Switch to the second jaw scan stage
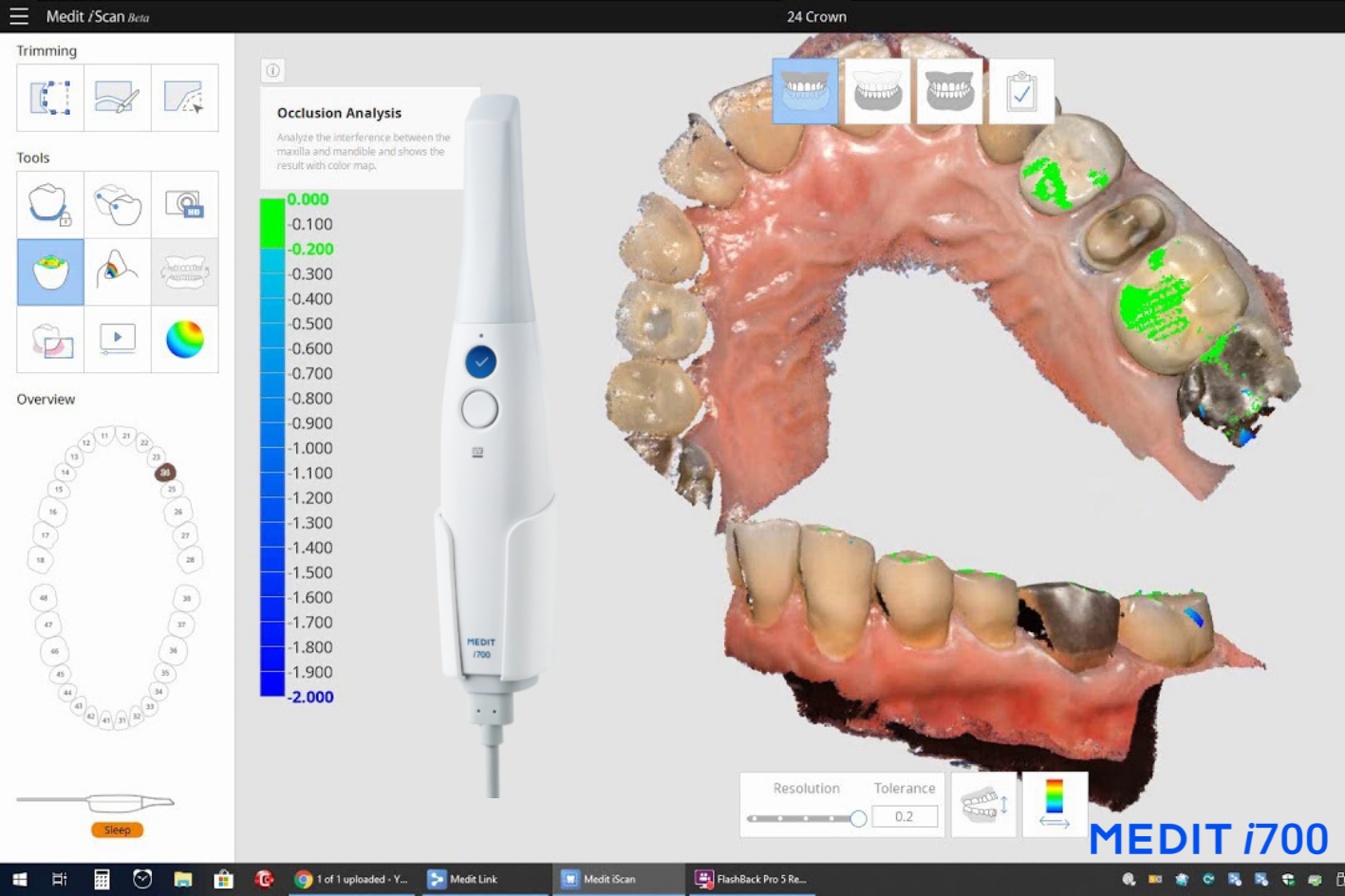 tap(877, 91)
